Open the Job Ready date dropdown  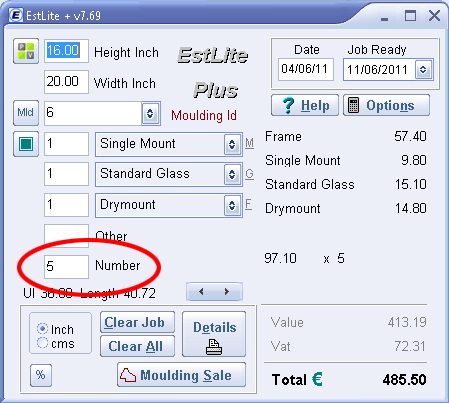coord(423,70)
